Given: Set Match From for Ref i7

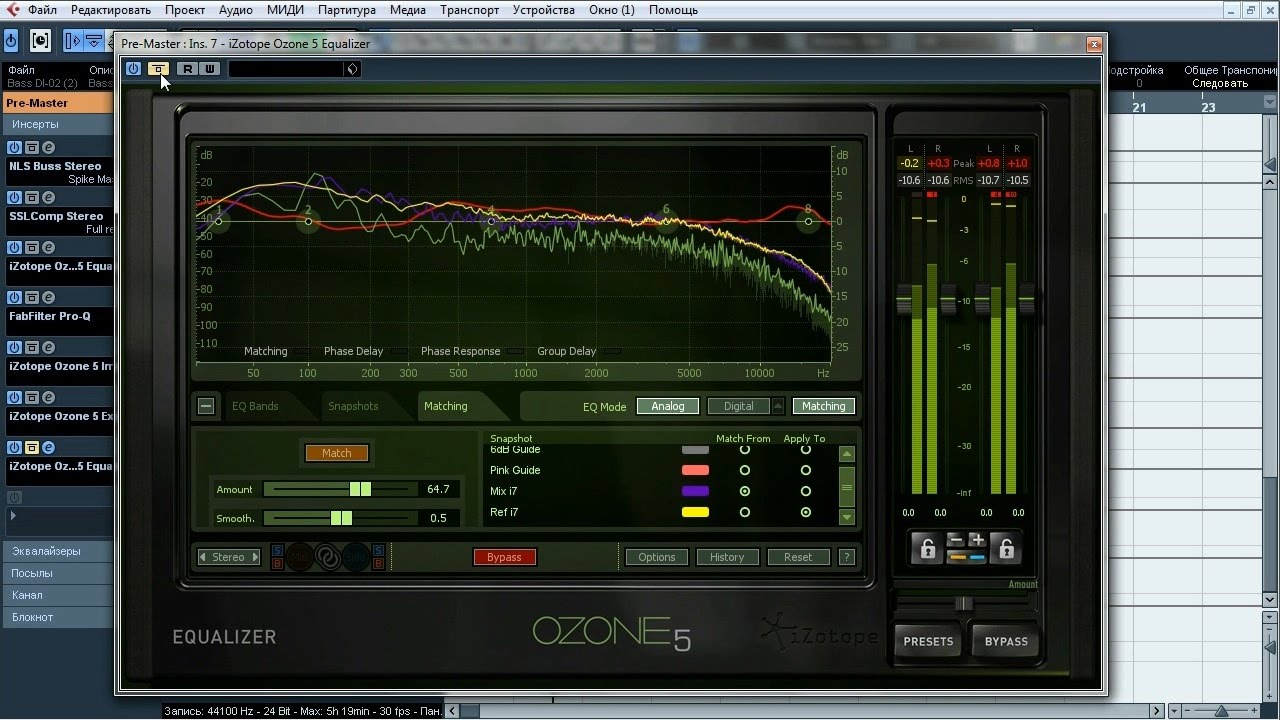Looking at the screenshot, I should click(744, 512).
